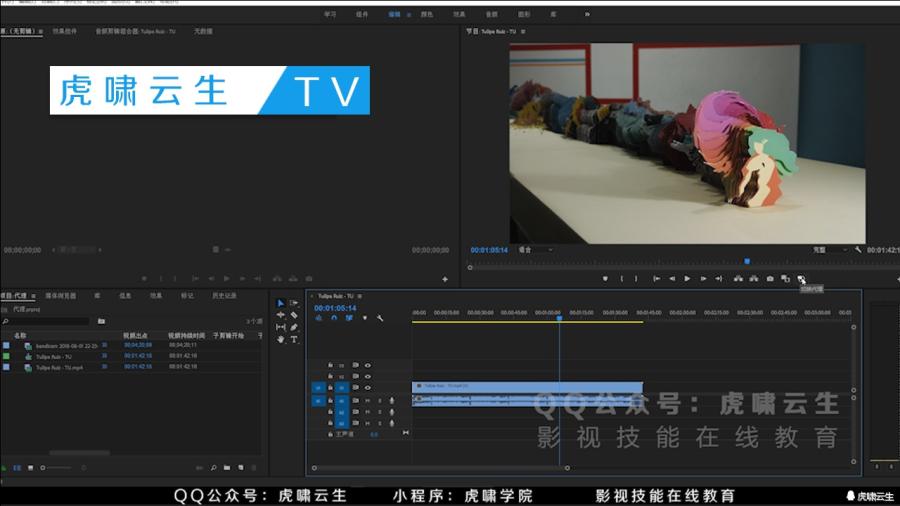Open Comparison View in Program Monitor
The image size is (900, 506).
[x=785, y=279]
